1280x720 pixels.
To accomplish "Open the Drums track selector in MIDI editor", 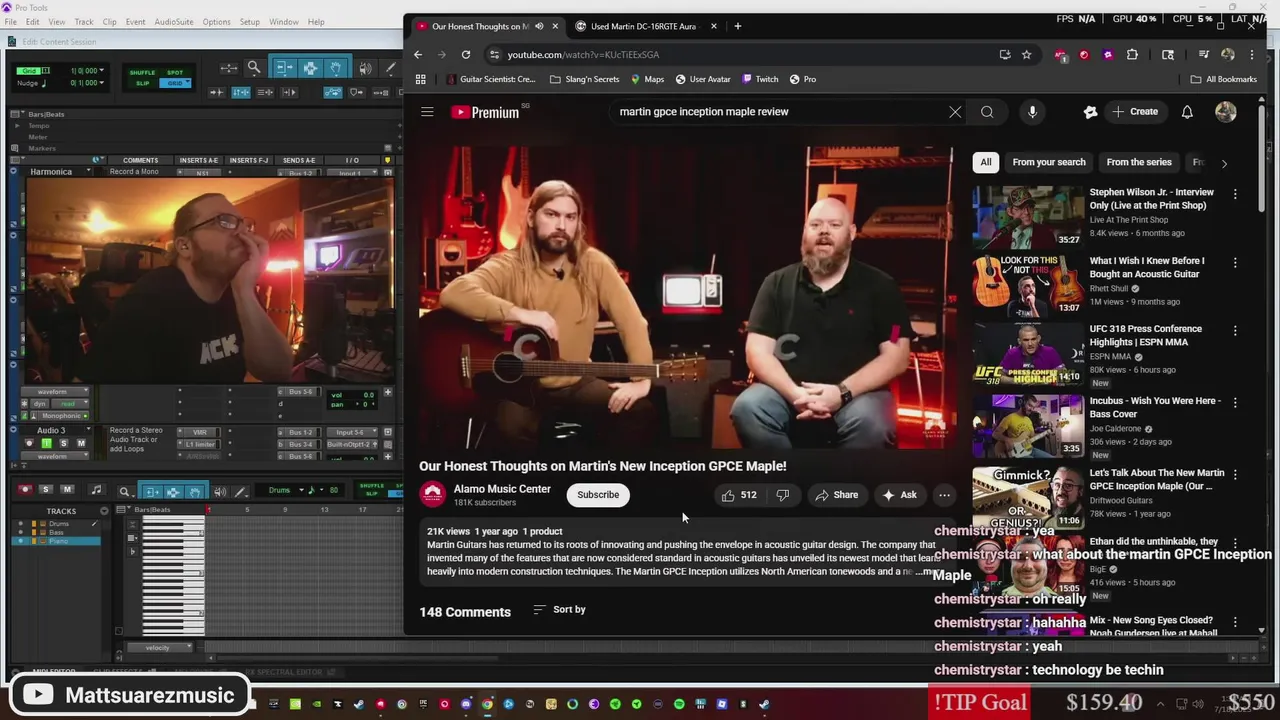I will (x=283, y=490).
